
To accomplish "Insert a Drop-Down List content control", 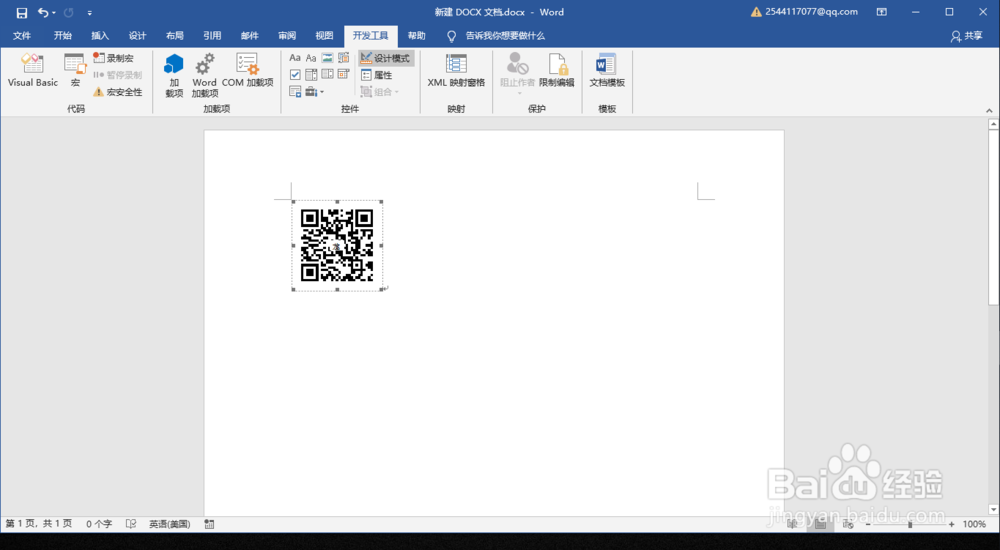I will [327, 75].
